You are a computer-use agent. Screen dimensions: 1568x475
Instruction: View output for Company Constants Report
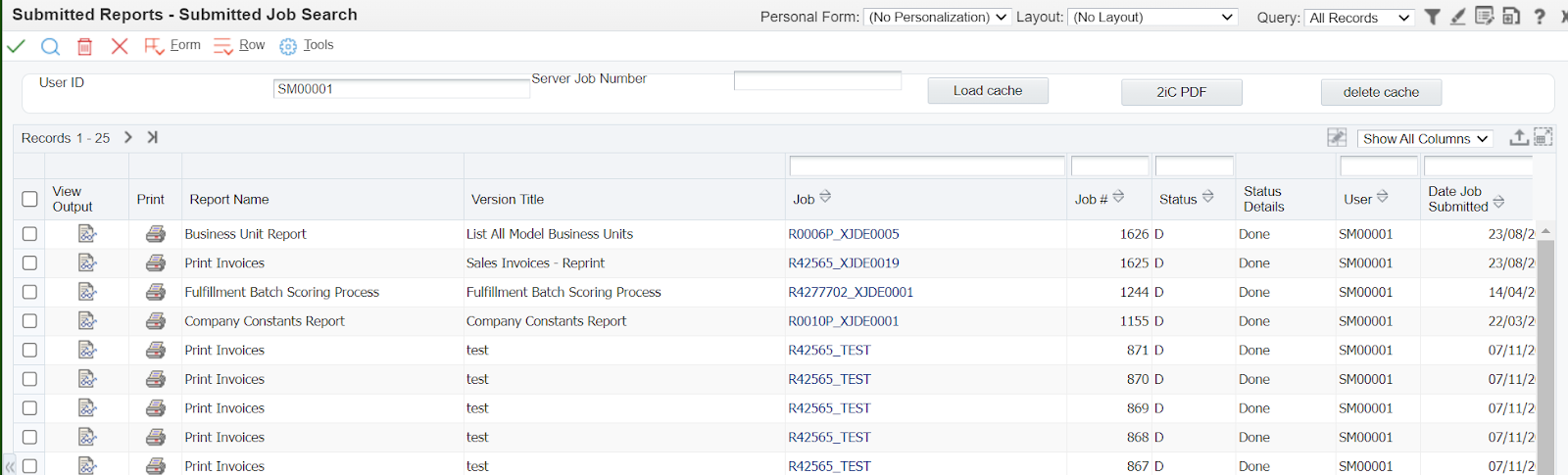click(x=87, y=320)
